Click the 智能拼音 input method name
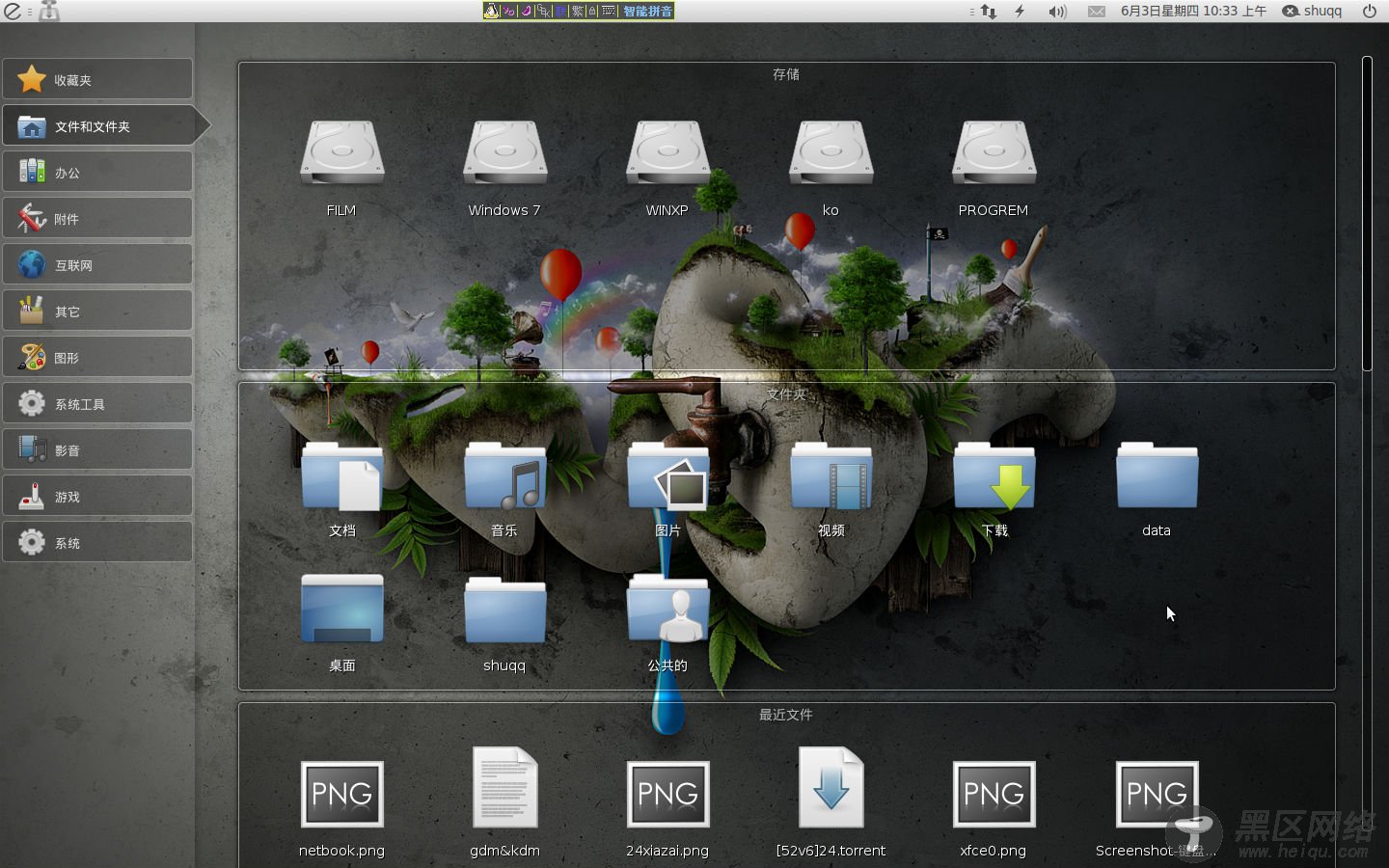Screen dimensions: 1389x868 (x=647, y=11)
